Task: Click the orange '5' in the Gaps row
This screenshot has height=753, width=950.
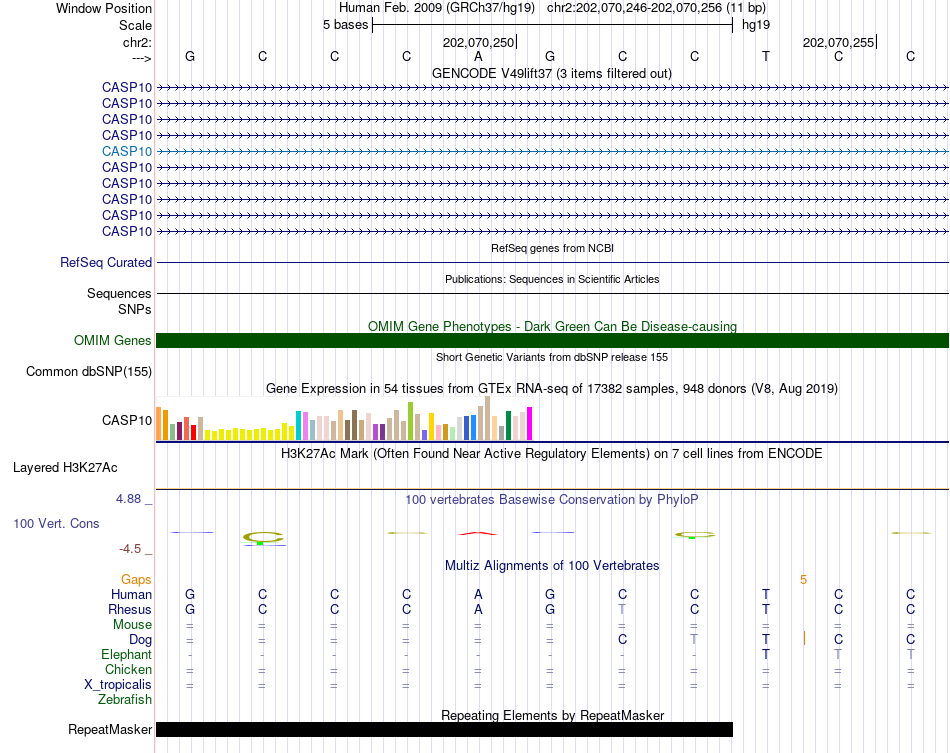Action: (x=803, y=580)
